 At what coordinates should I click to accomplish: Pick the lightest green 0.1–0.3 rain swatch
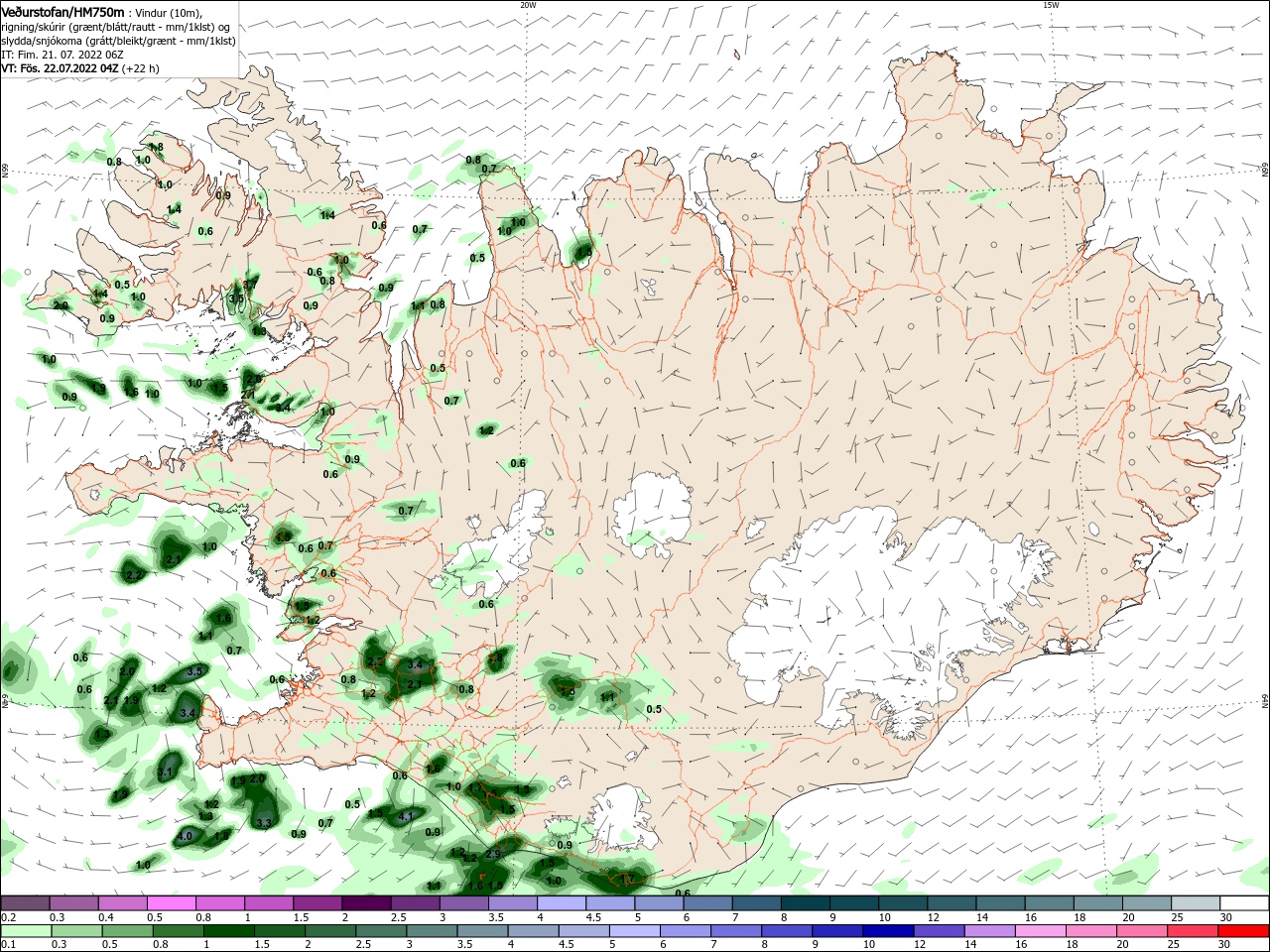25,931
